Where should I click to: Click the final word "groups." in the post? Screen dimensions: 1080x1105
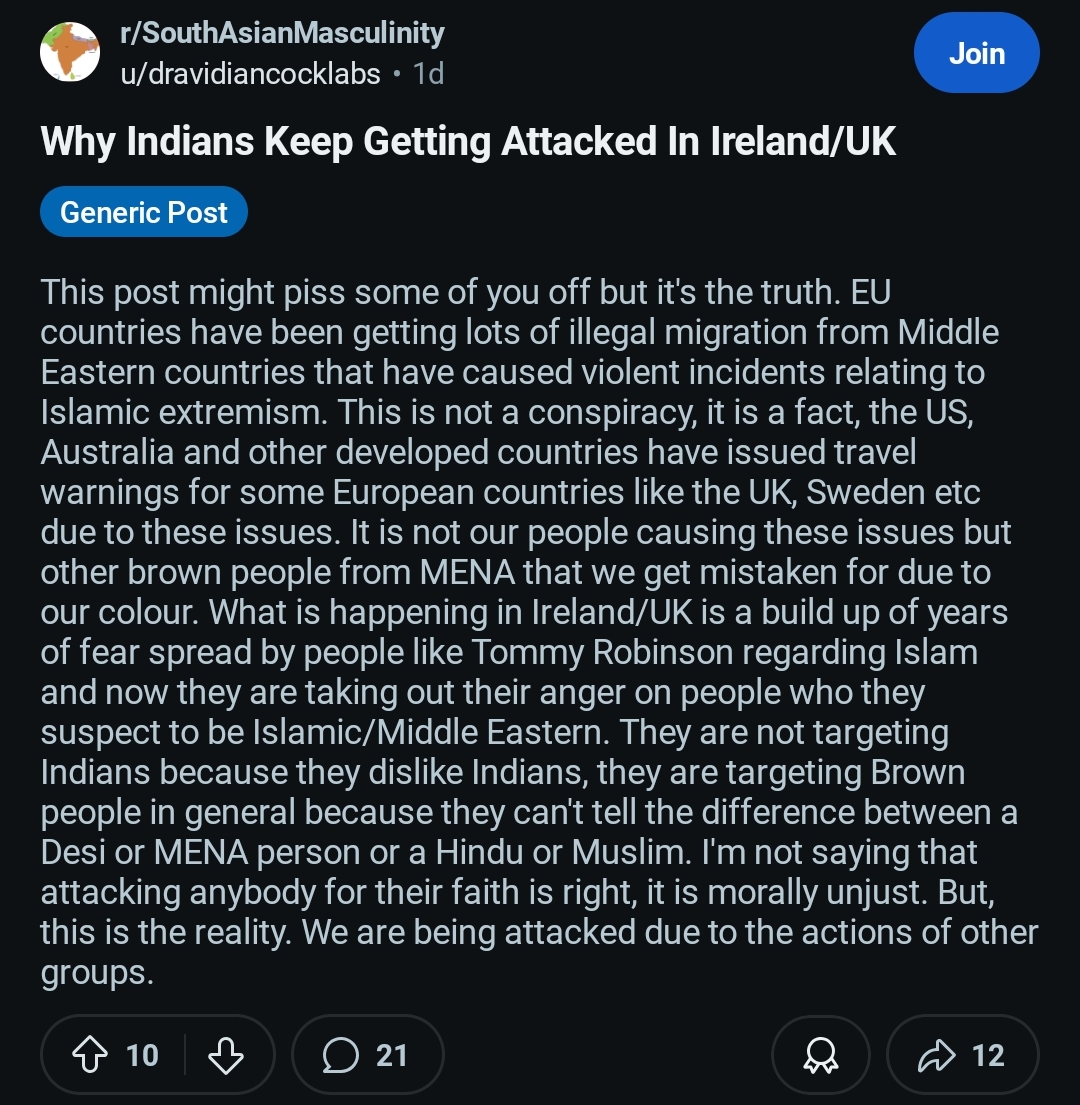click(97, 973)
